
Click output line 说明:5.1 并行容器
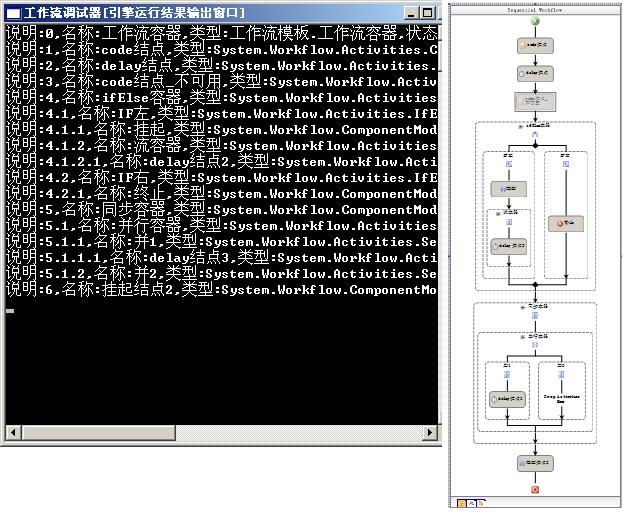coord(222,226)
